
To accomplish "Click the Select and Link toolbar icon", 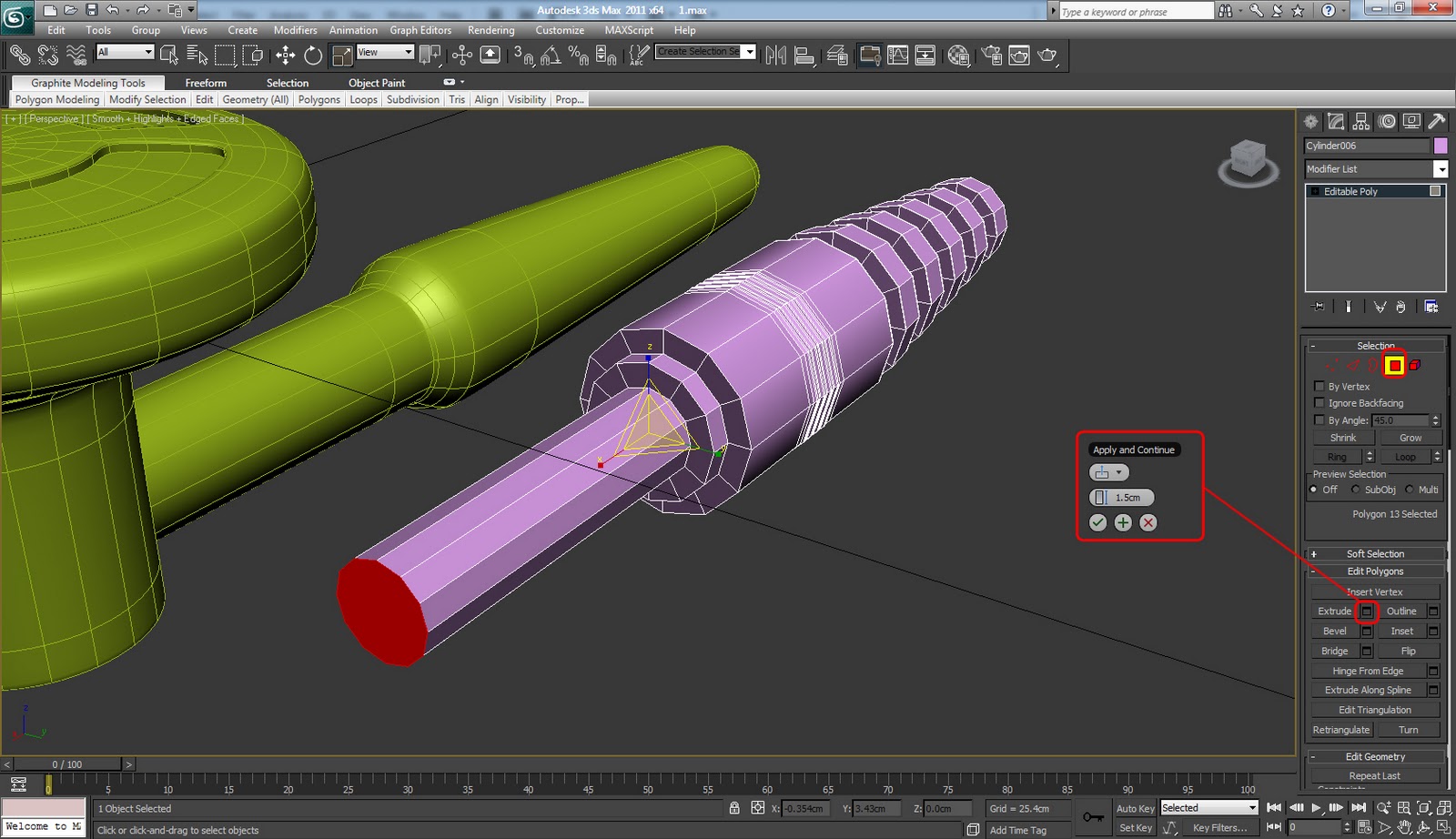I will 19,56.
